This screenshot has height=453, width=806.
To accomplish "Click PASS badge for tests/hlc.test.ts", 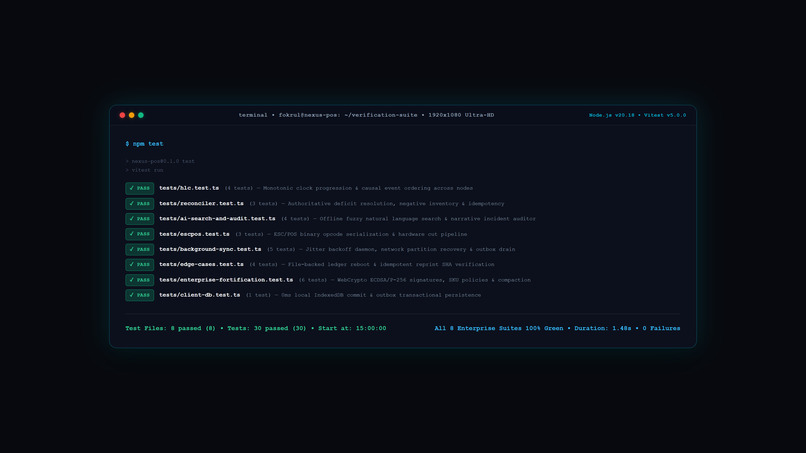I will [x=139, y=188].
